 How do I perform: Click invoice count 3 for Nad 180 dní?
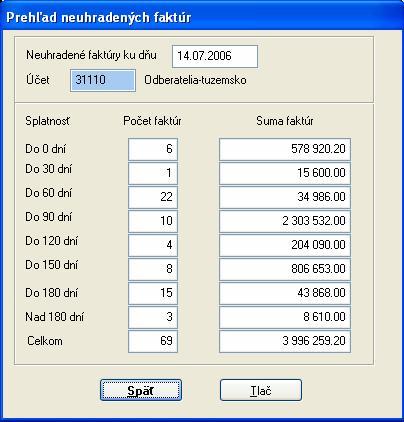(x=153, y=317)
